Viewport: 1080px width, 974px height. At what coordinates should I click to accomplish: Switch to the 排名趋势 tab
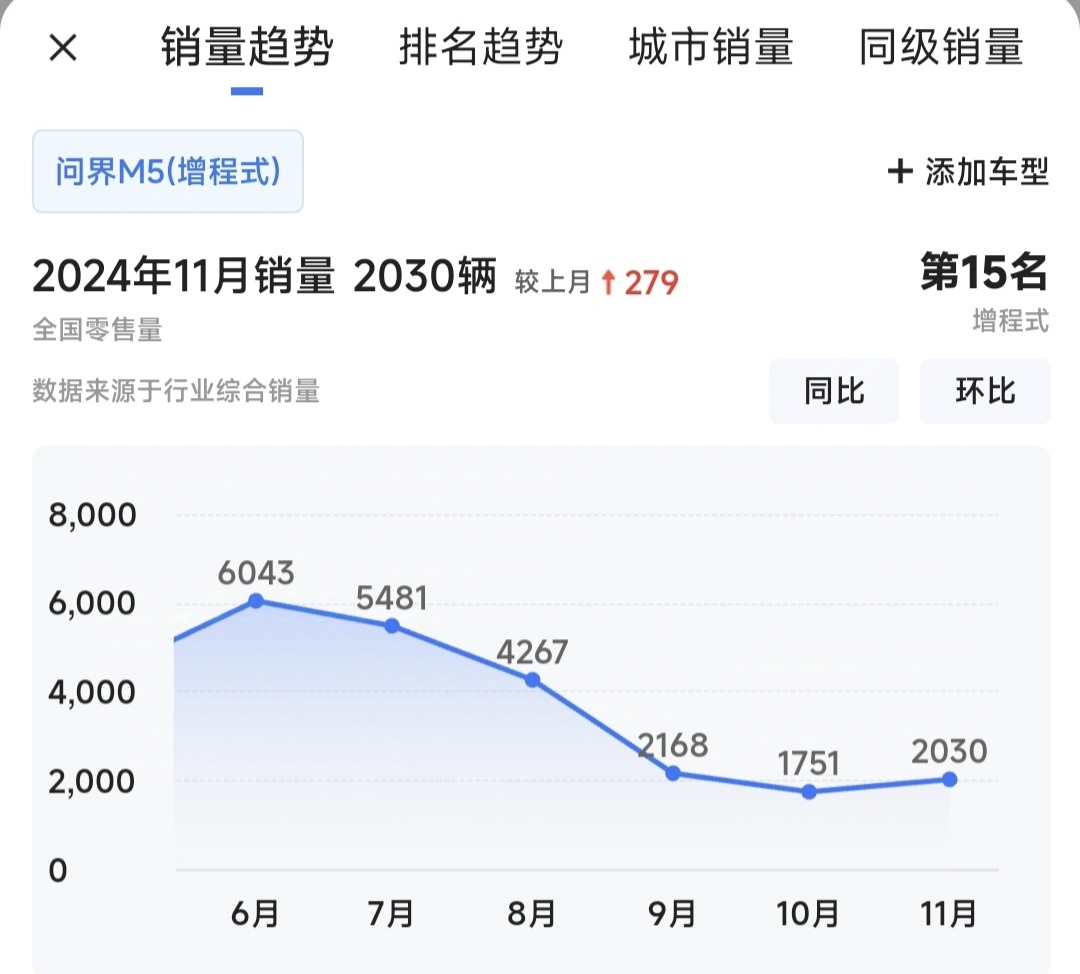click(x=481, y=47)
